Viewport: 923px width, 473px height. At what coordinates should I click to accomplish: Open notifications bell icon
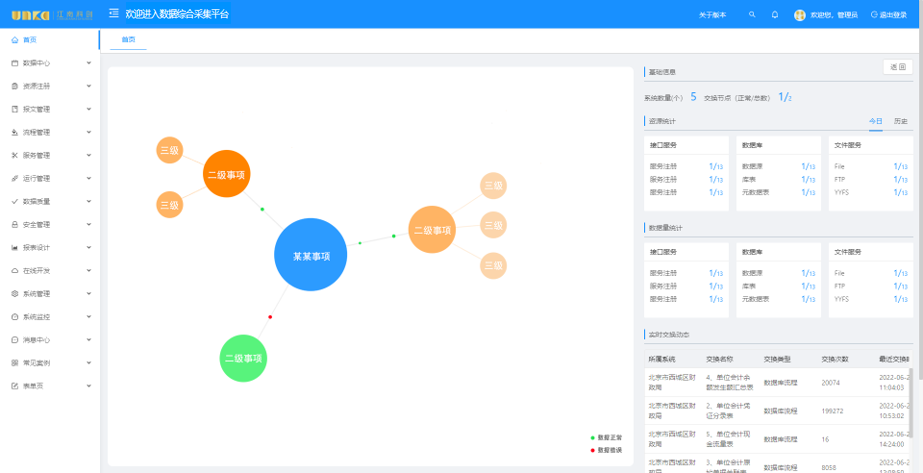point(775,15)
